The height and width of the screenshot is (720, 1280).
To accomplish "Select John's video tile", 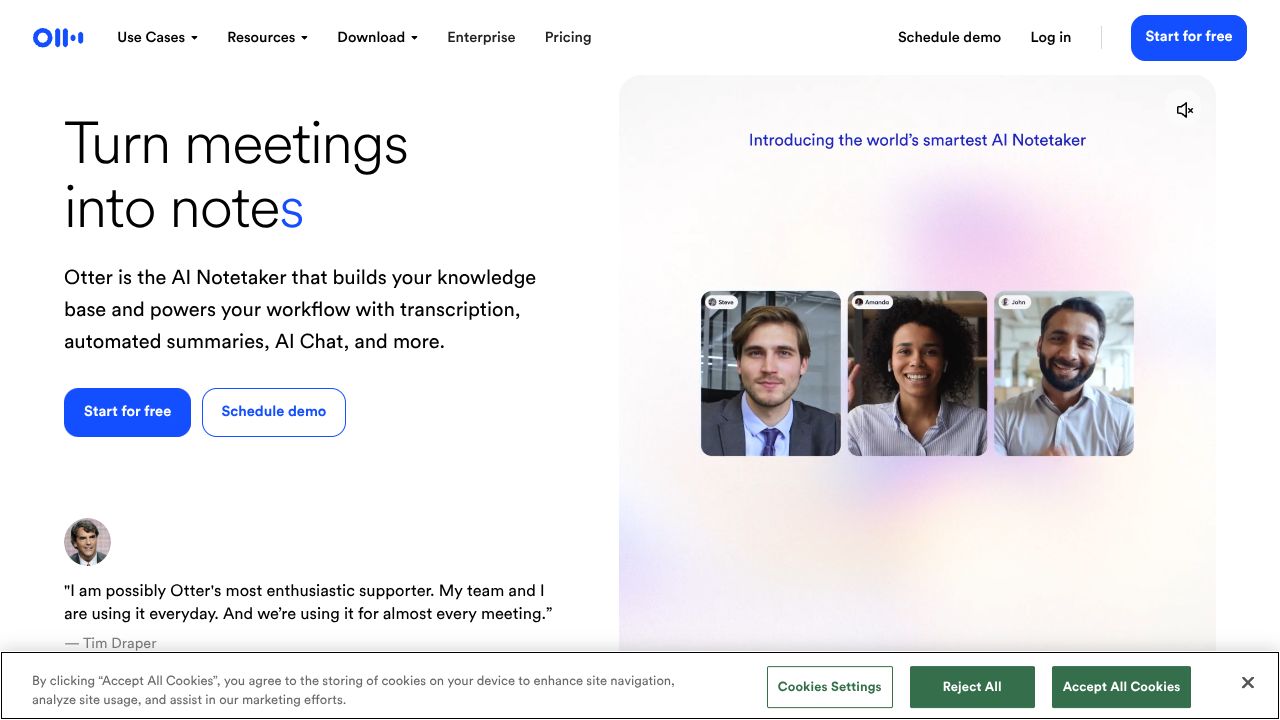I will tap(1064, 374).
